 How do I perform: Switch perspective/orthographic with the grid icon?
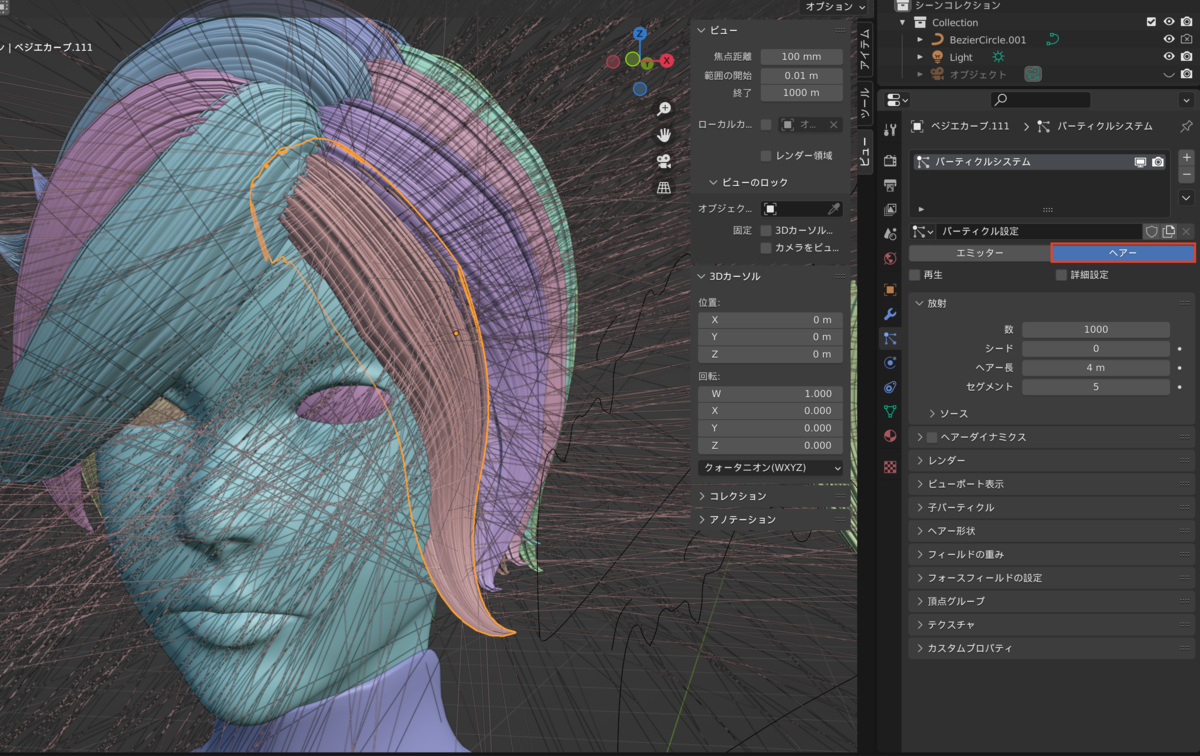tap(664, 188)
